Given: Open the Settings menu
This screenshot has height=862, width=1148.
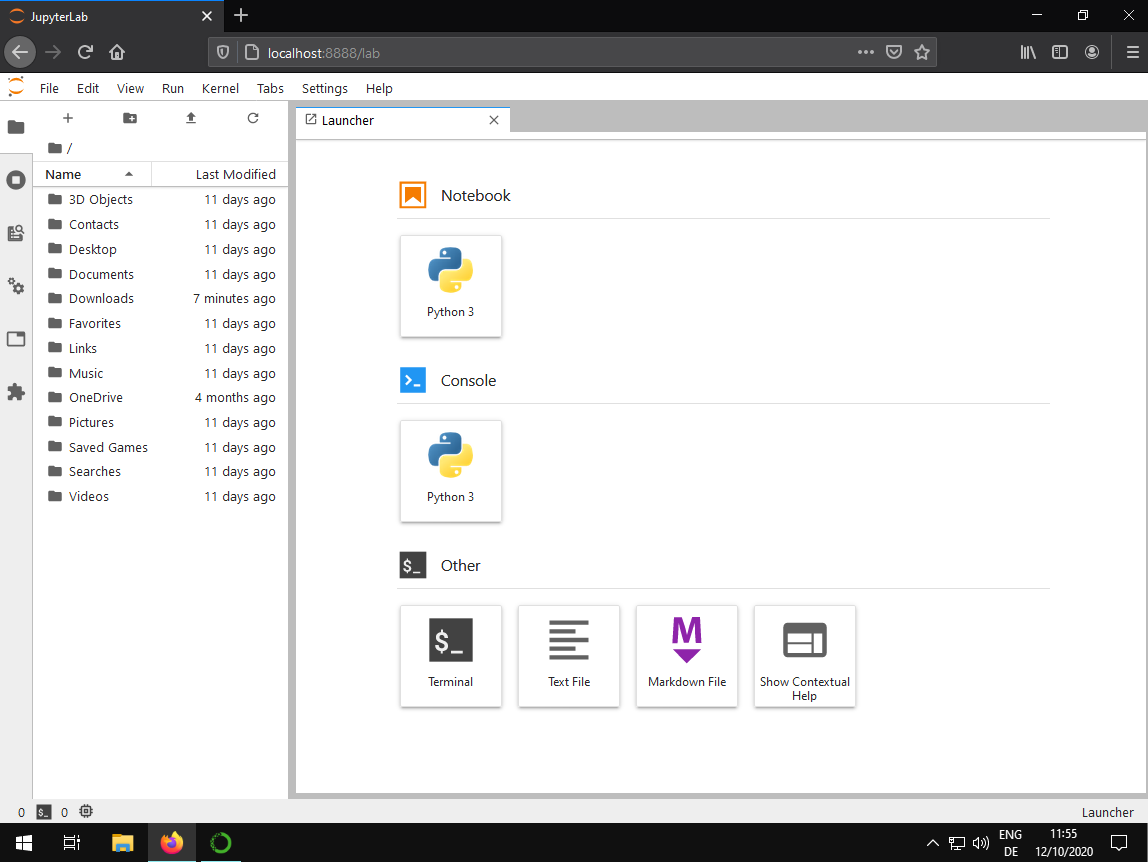Looking at the screenshot, I should click(x=325, y=88).
